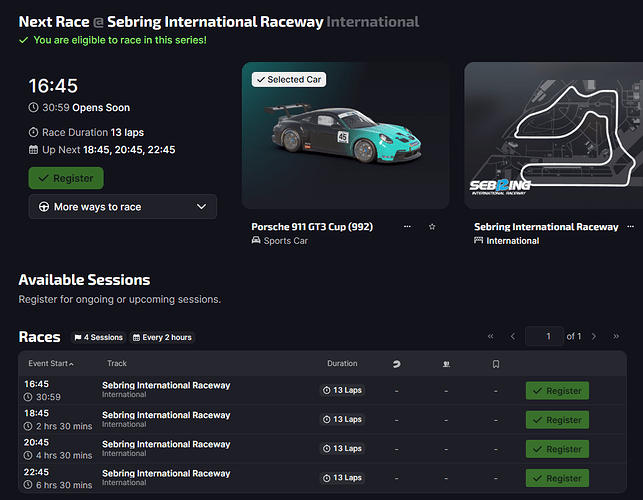Screen dimensions: 643x500
Task: Click the strength-of-field column header icon
Action: coord(396,364)
